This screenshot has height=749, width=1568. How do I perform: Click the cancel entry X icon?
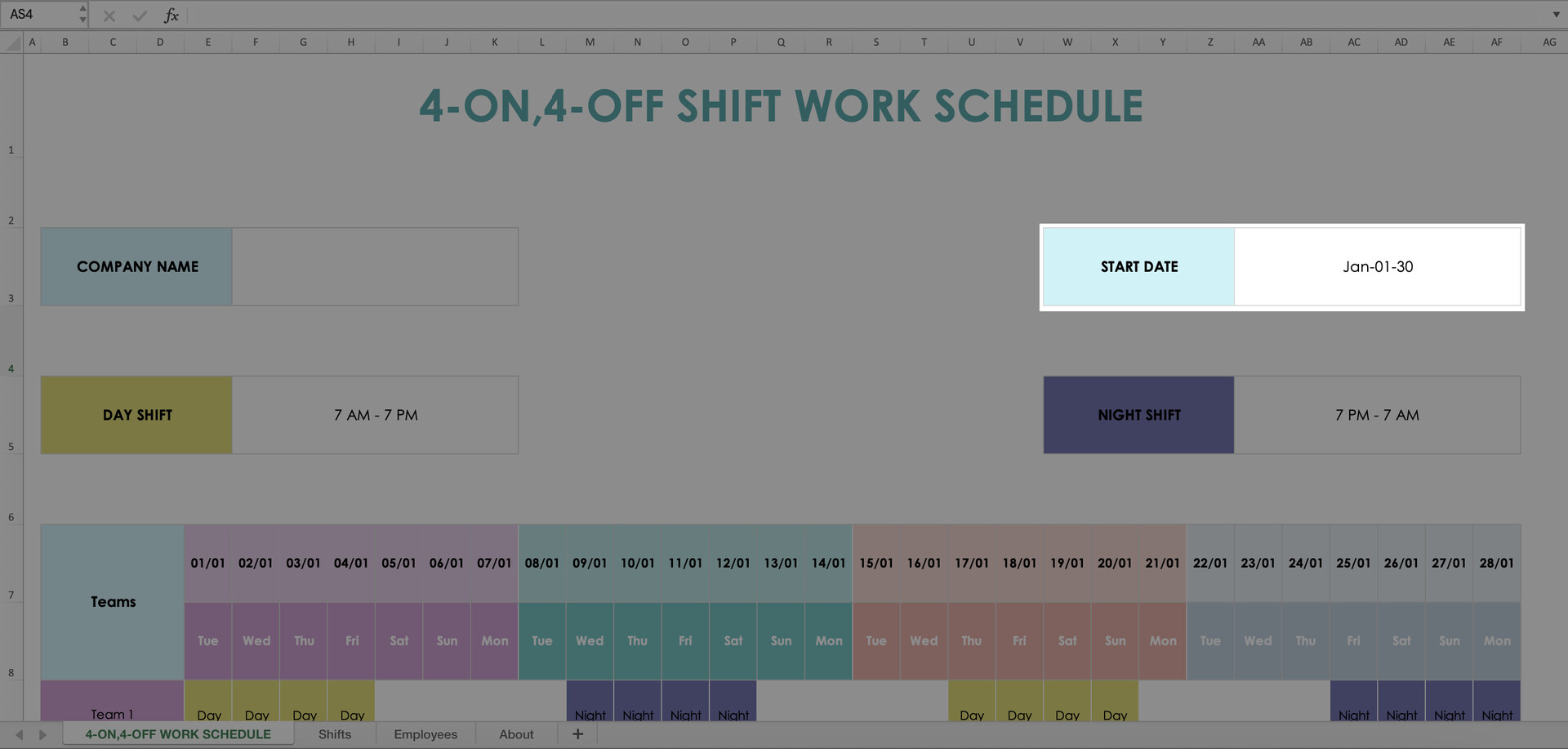coord(109,15)
